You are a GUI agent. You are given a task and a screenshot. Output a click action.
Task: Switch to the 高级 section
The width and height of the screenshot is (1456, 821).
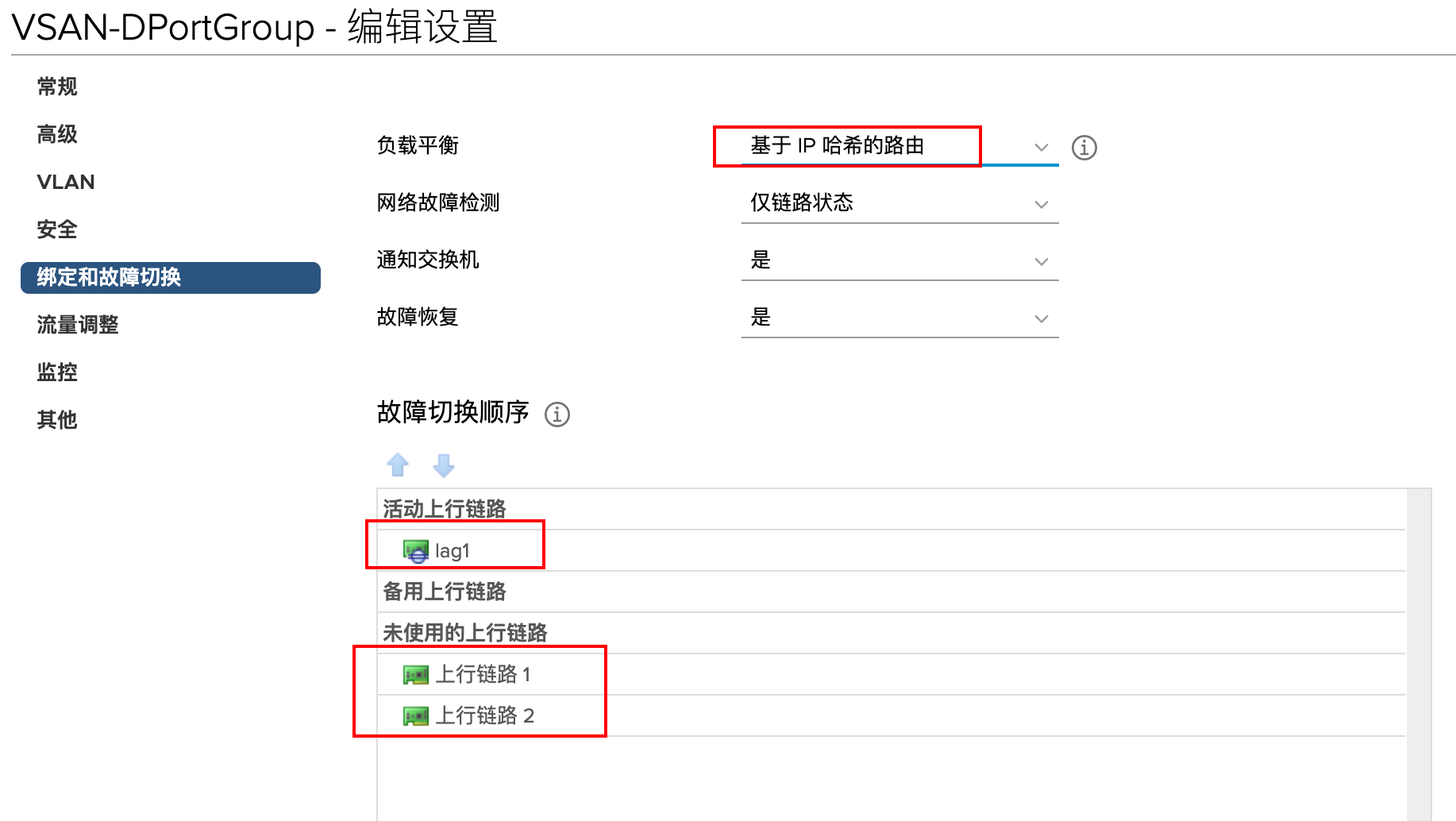[x=57, y=134]
